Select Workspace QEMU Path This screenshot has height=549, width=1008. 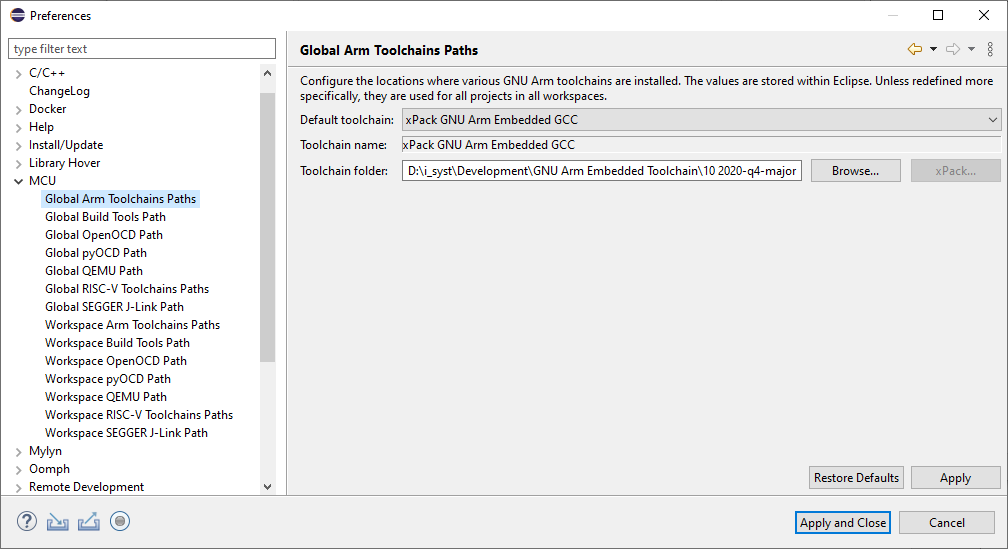(105, 397)
